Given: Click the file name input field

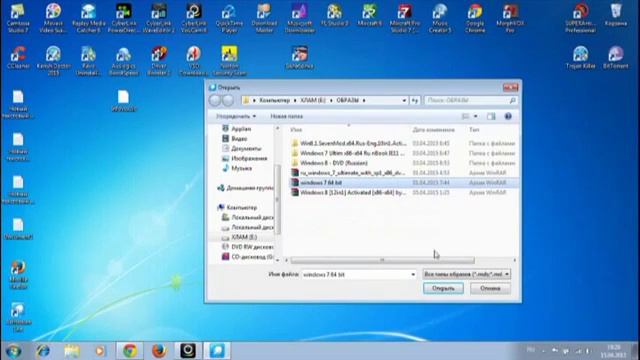Looking at the screenshot, I should point(355,274).
